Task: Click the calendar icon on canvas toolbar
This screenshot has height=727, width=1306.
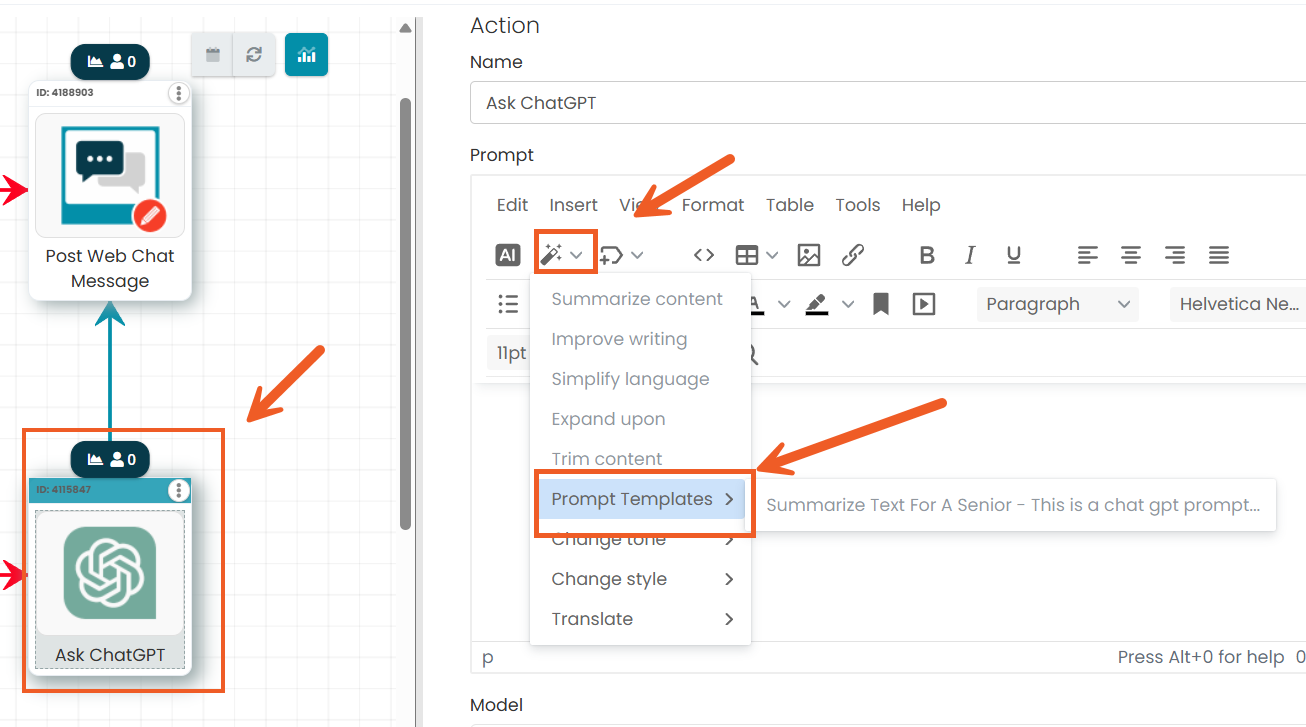Action: [x=212, y=54]
